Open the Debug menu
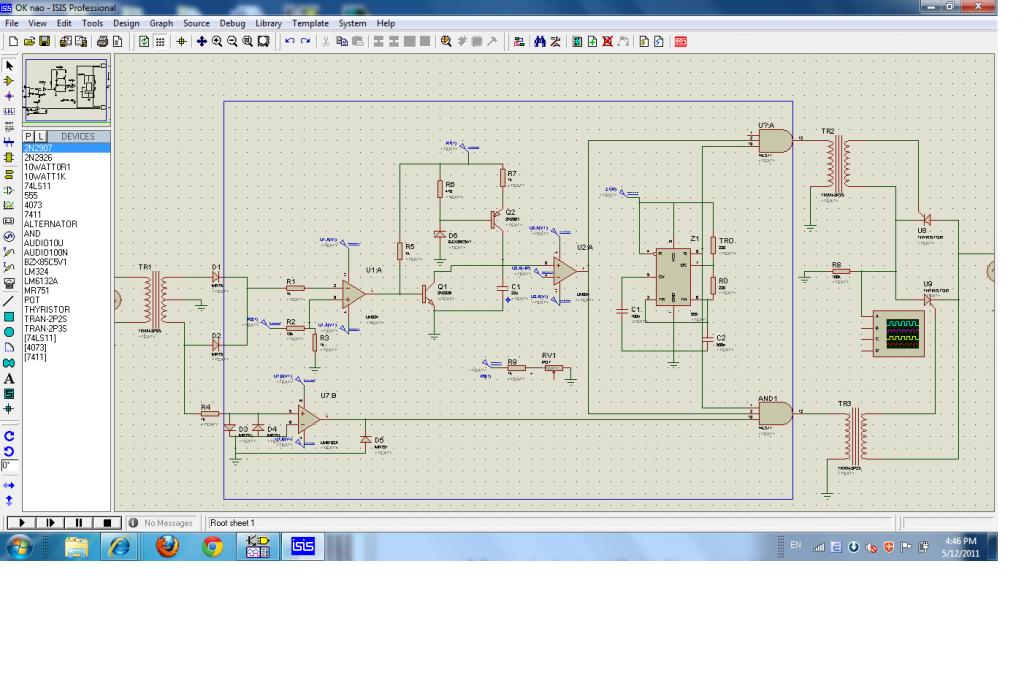This screenshot has width=1024, height=683. click(x=231, y=23)
